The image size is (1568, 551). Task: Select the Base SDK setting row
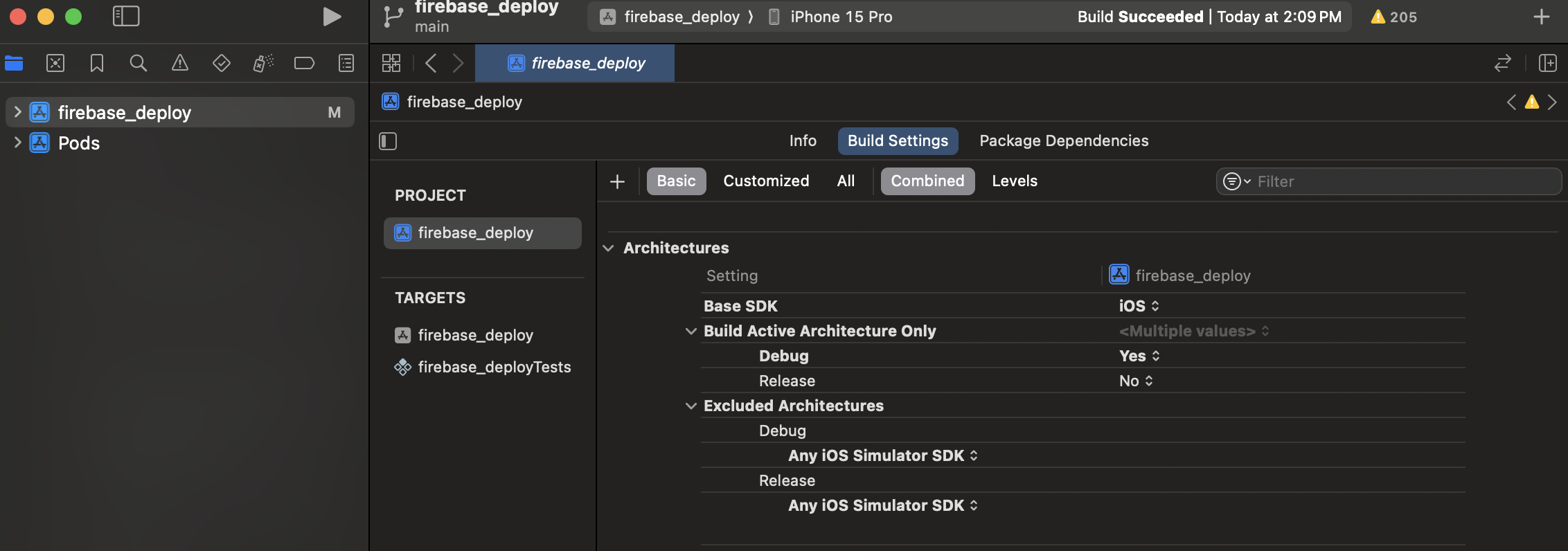pos(1083,306)
